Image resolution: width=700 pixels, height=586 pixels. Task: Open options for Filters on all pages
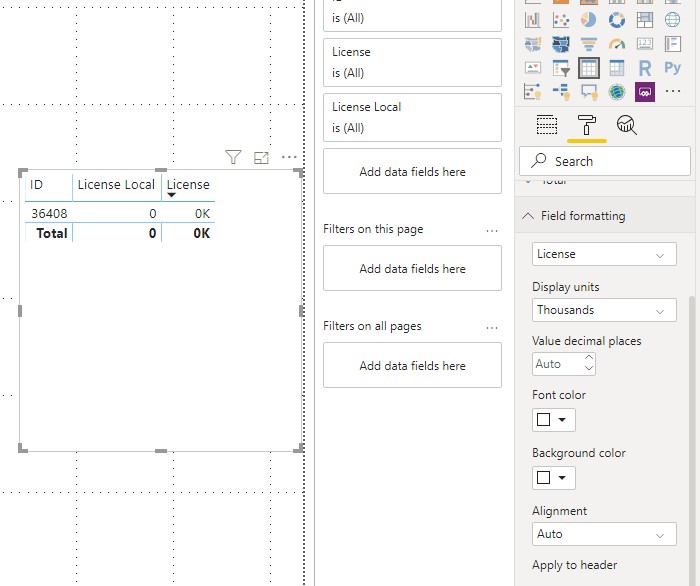(x=492, y=328)
